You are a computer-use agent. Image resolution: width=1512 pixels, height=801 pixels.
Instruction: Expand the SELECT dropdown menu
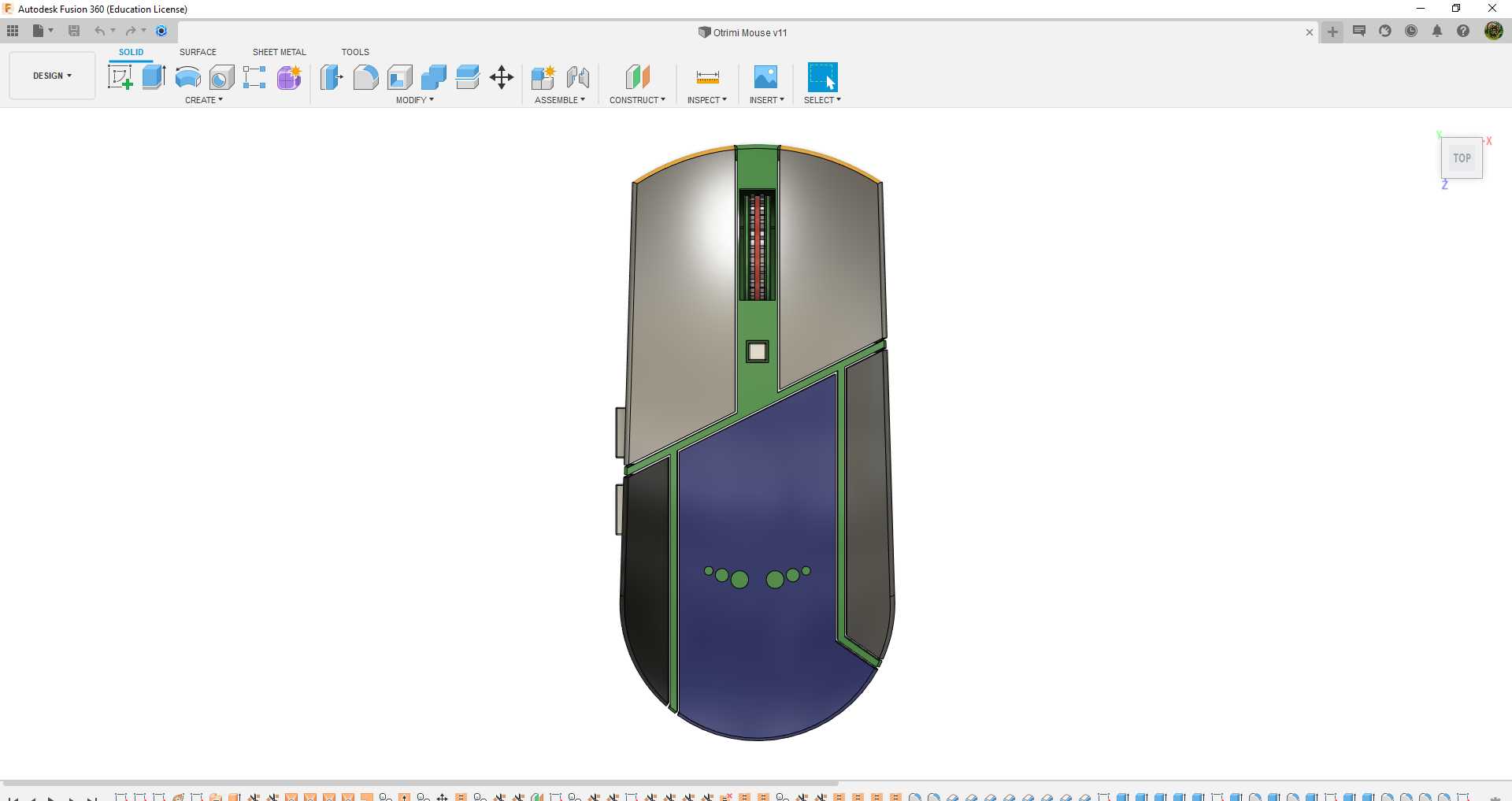pos(823,100)
